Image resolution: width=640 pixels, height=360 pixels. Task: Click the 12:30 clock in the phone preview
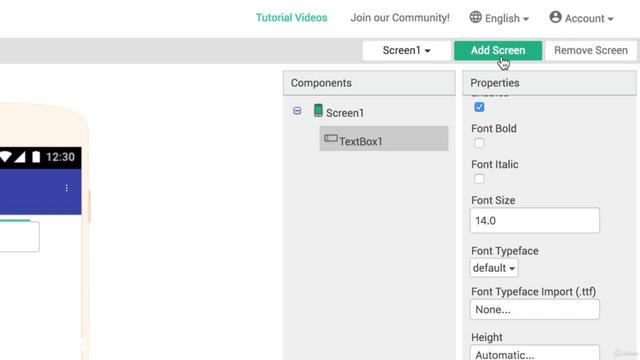(60, 157)
